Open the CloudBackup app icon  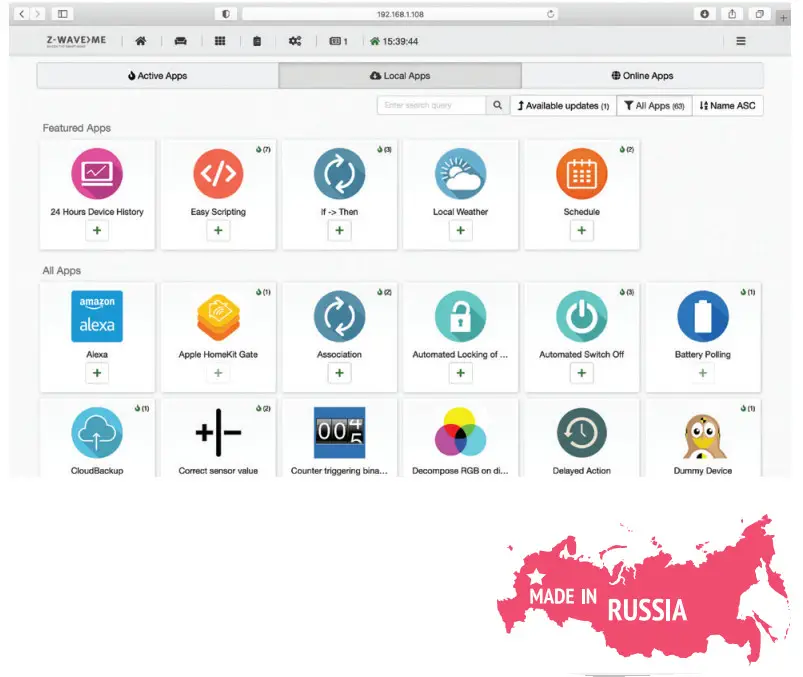pyautogui.click(x=97, y=433)
